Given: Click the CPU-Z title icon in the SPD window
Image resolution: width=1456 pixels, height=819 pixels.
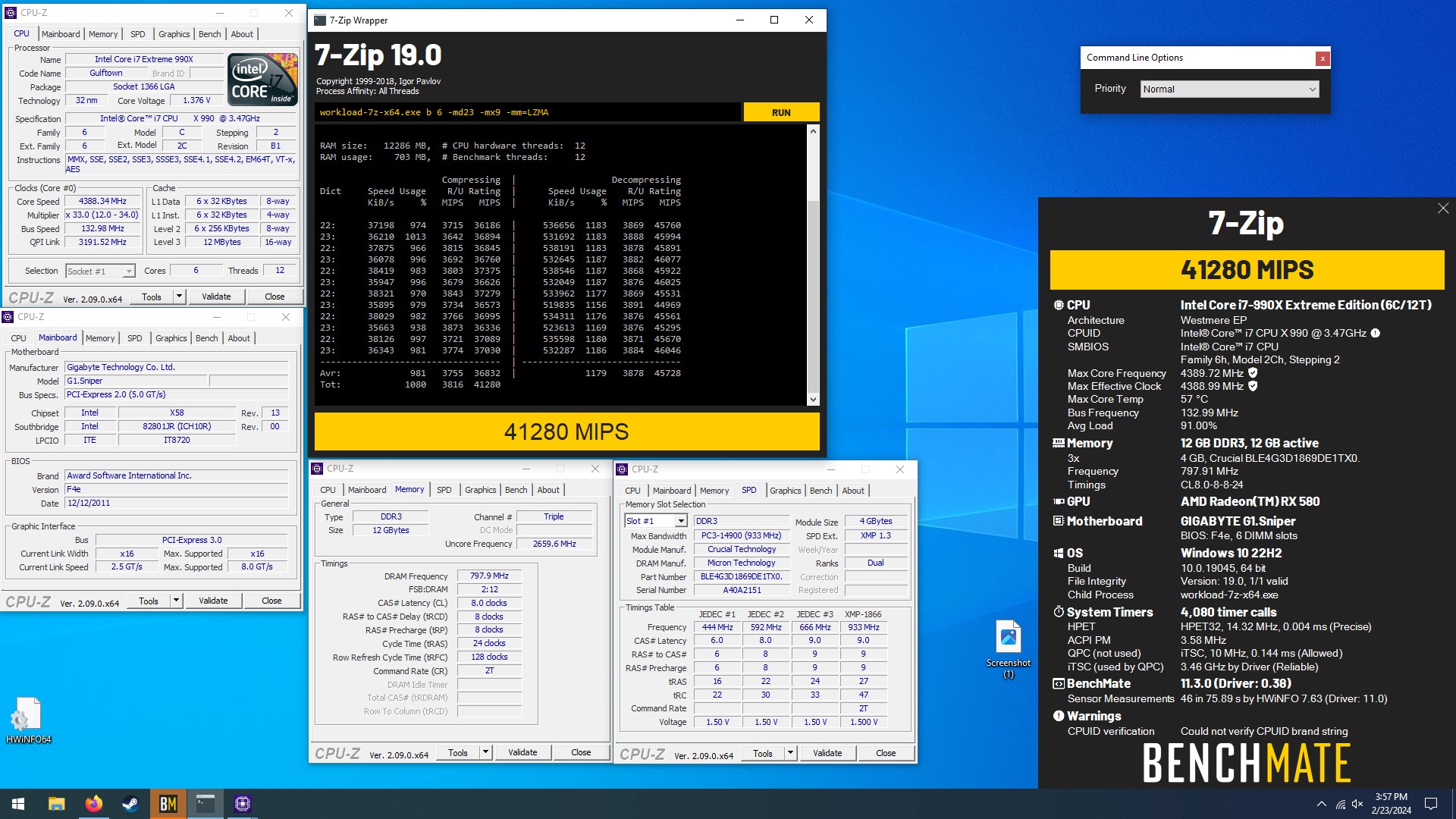Looking at the screenshot, I should [622, 469].
